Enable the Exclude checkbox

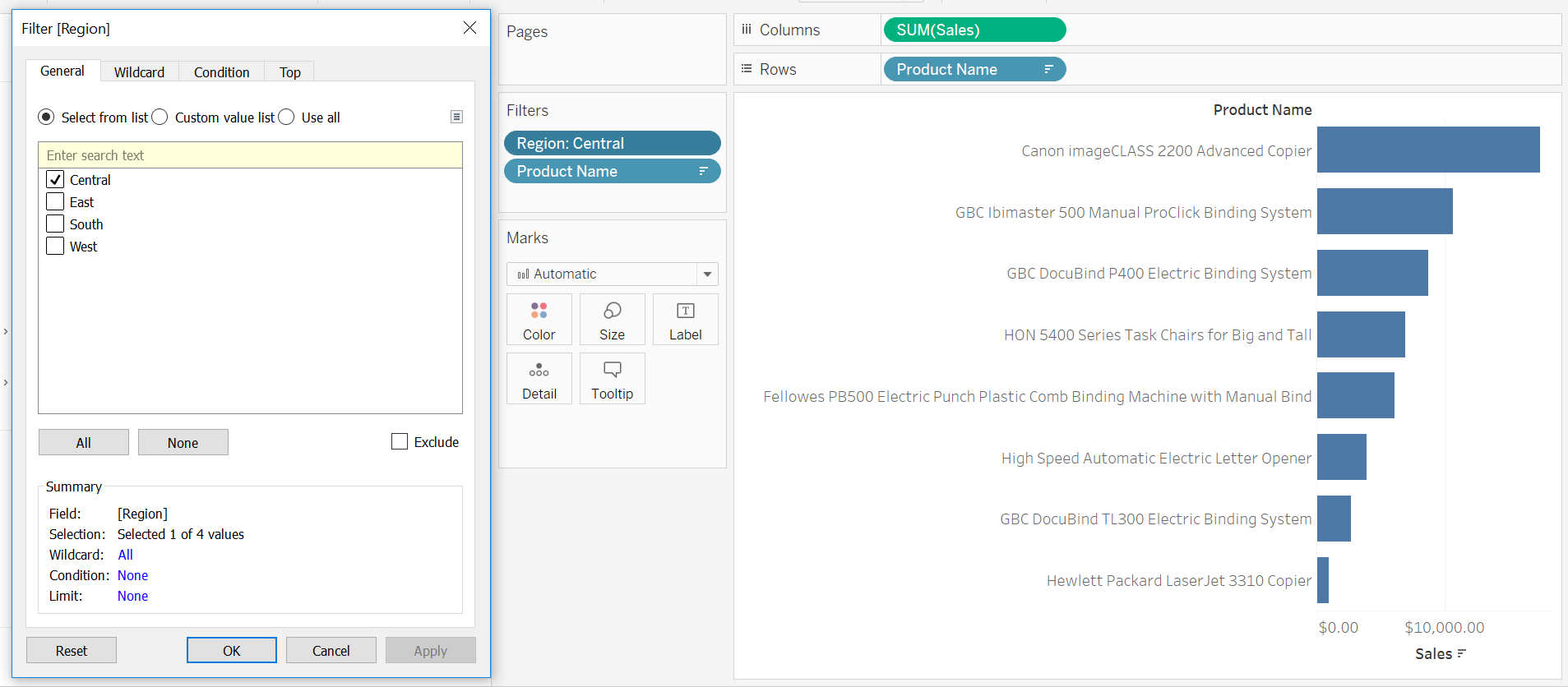pos(400,441)
